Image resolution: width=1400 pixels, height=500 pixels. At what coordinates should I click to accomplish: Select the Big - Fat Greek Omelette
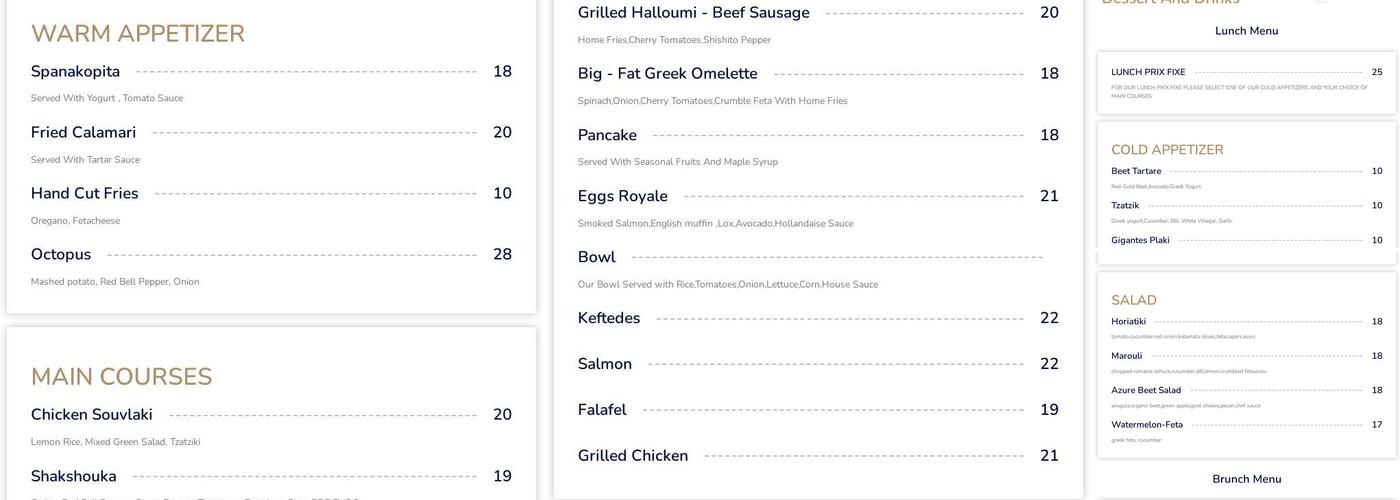[x=667, y=74]
